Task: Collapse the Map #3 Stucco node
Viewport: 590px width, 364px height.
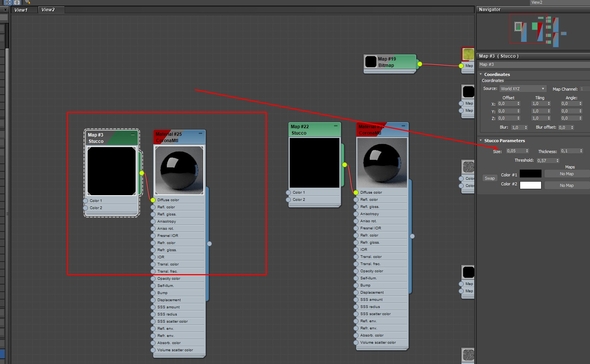Action: 133,135
